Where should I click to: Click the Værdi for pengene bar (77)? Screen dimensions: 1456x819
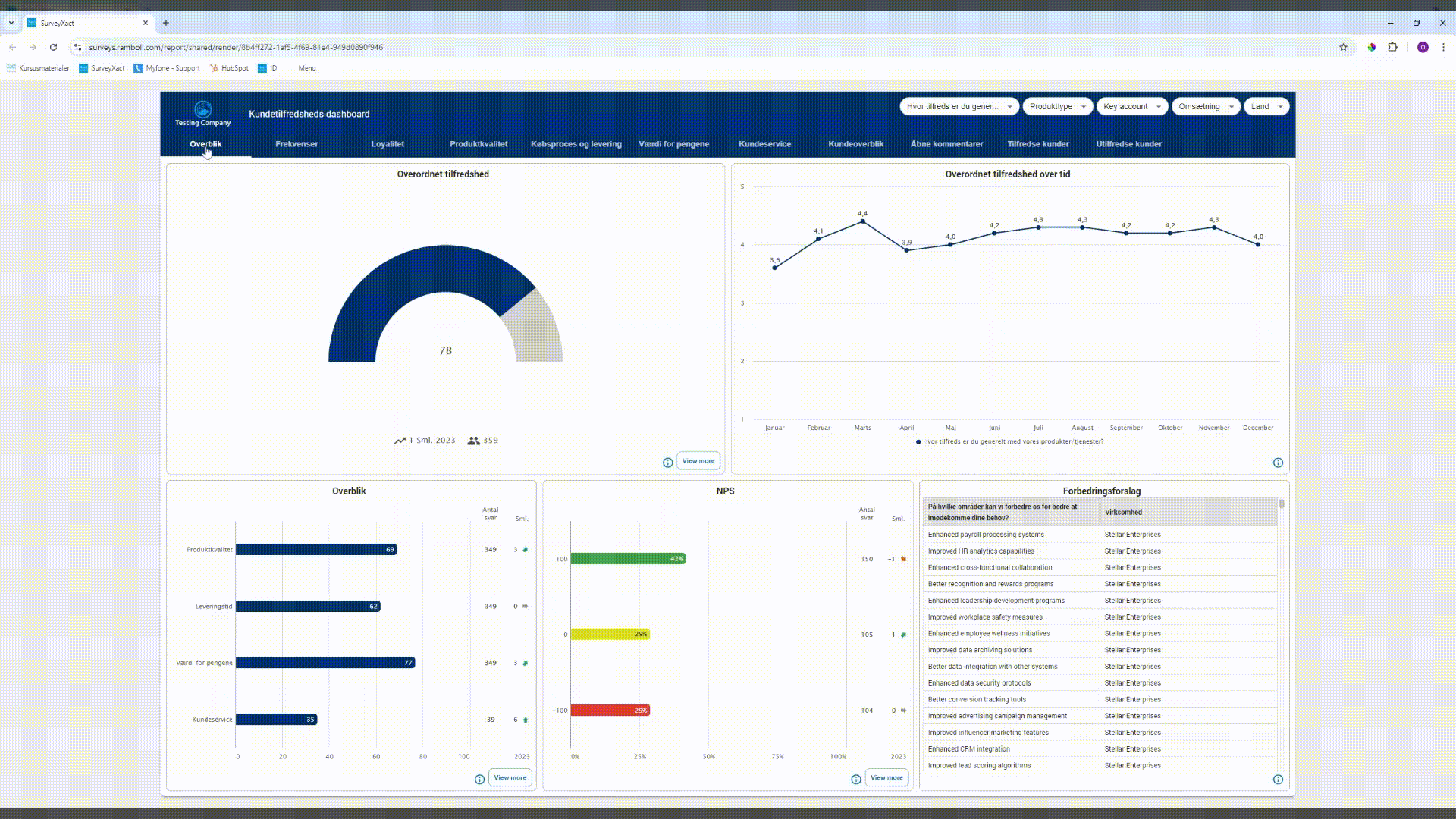point(325,663)
